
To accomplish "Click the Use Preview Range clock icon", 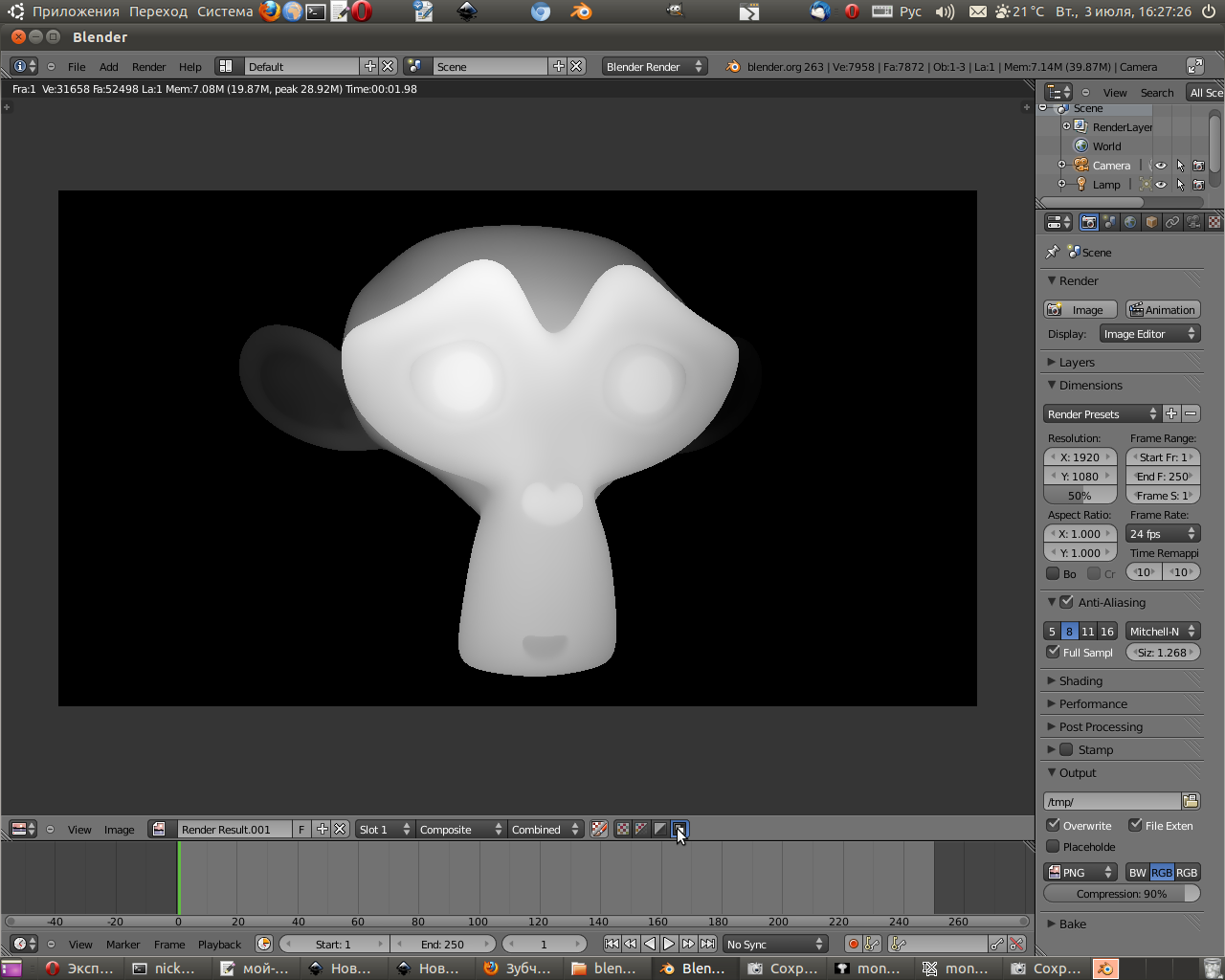I will click(264, 944).
